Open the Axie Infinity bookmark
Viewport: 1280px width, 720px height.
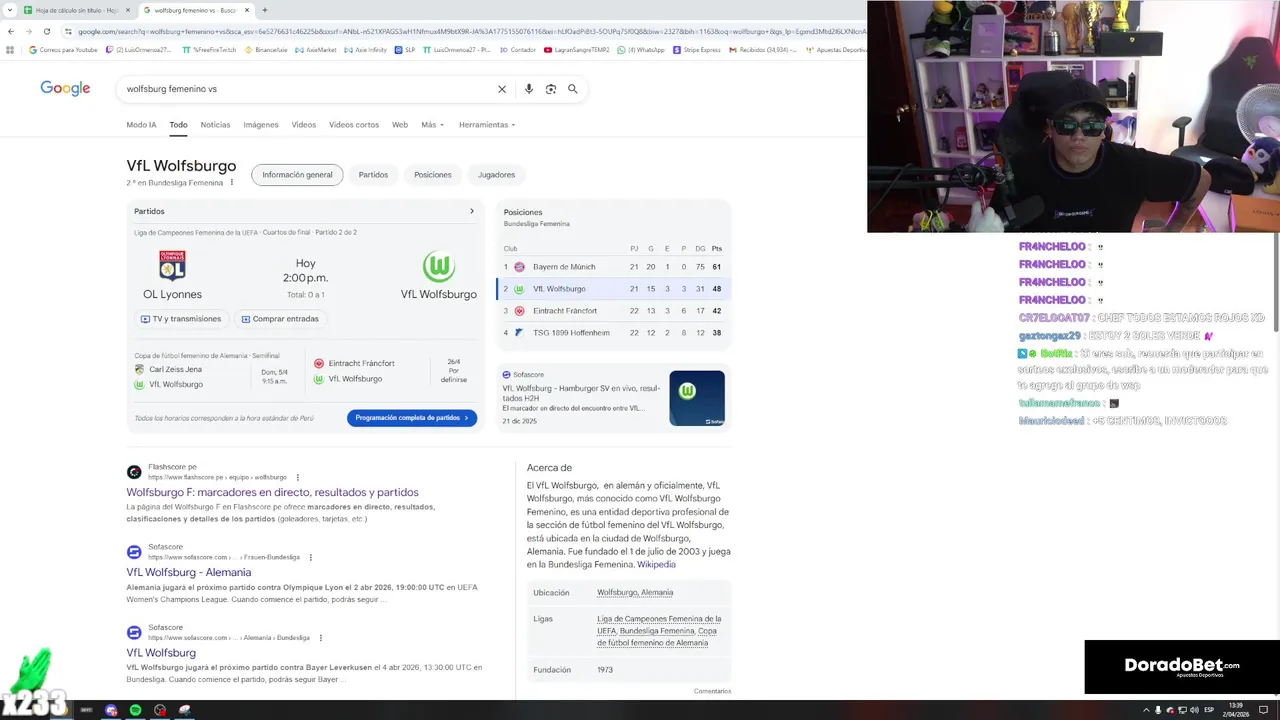pyautogui.click(x=365, y=49)
